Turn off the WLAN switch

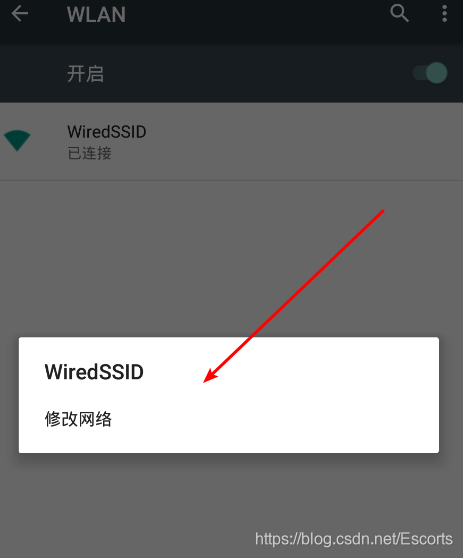coord(430,73)
